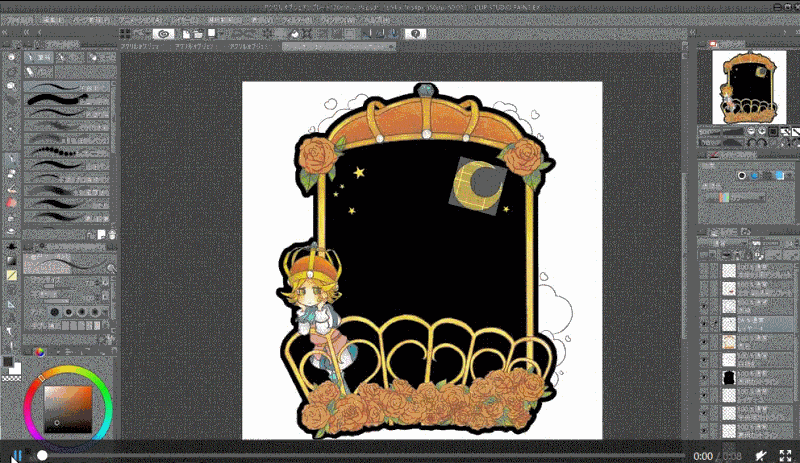The width and height of the screenshot is (800, 463).
Task: Select the black splash Decoration tool
Action: pyautogui.click(x=11, y=246)
